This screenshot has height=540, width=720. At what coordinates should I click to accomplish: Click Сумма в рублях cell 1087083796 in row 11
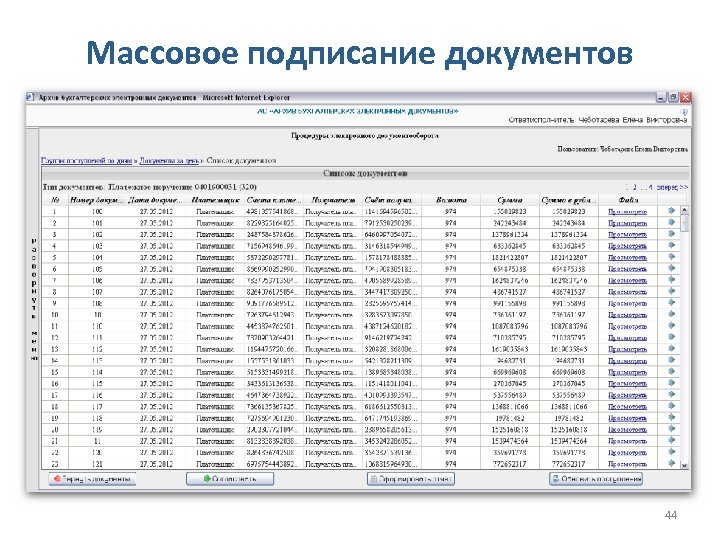tap(568, 326)
